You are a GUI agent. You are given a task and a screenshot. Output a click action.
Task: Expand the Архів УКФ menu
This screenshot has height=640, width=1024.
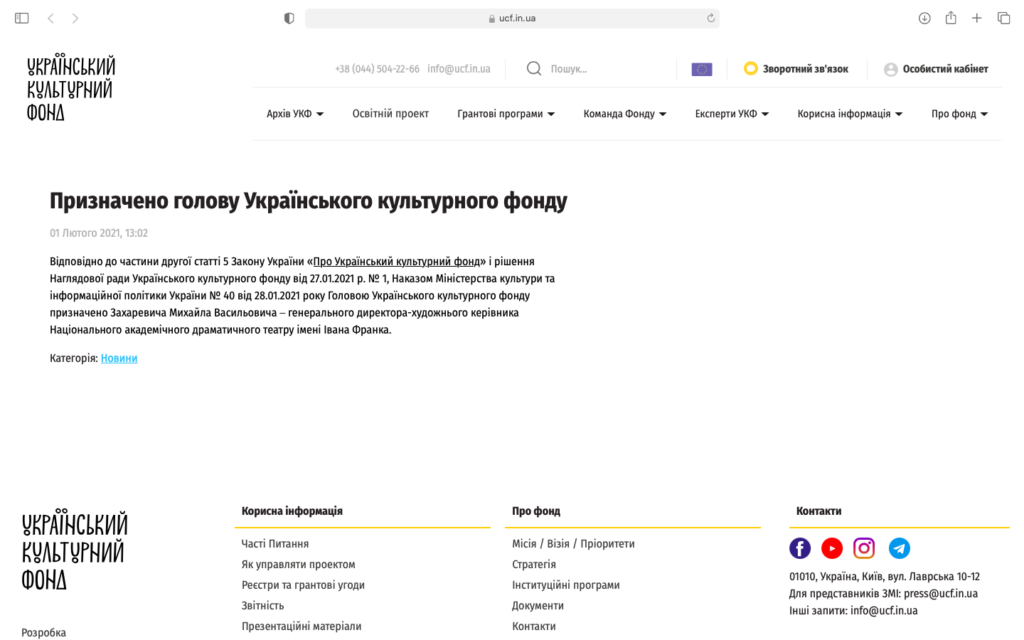pyautogui.click(x=295, y=114)
